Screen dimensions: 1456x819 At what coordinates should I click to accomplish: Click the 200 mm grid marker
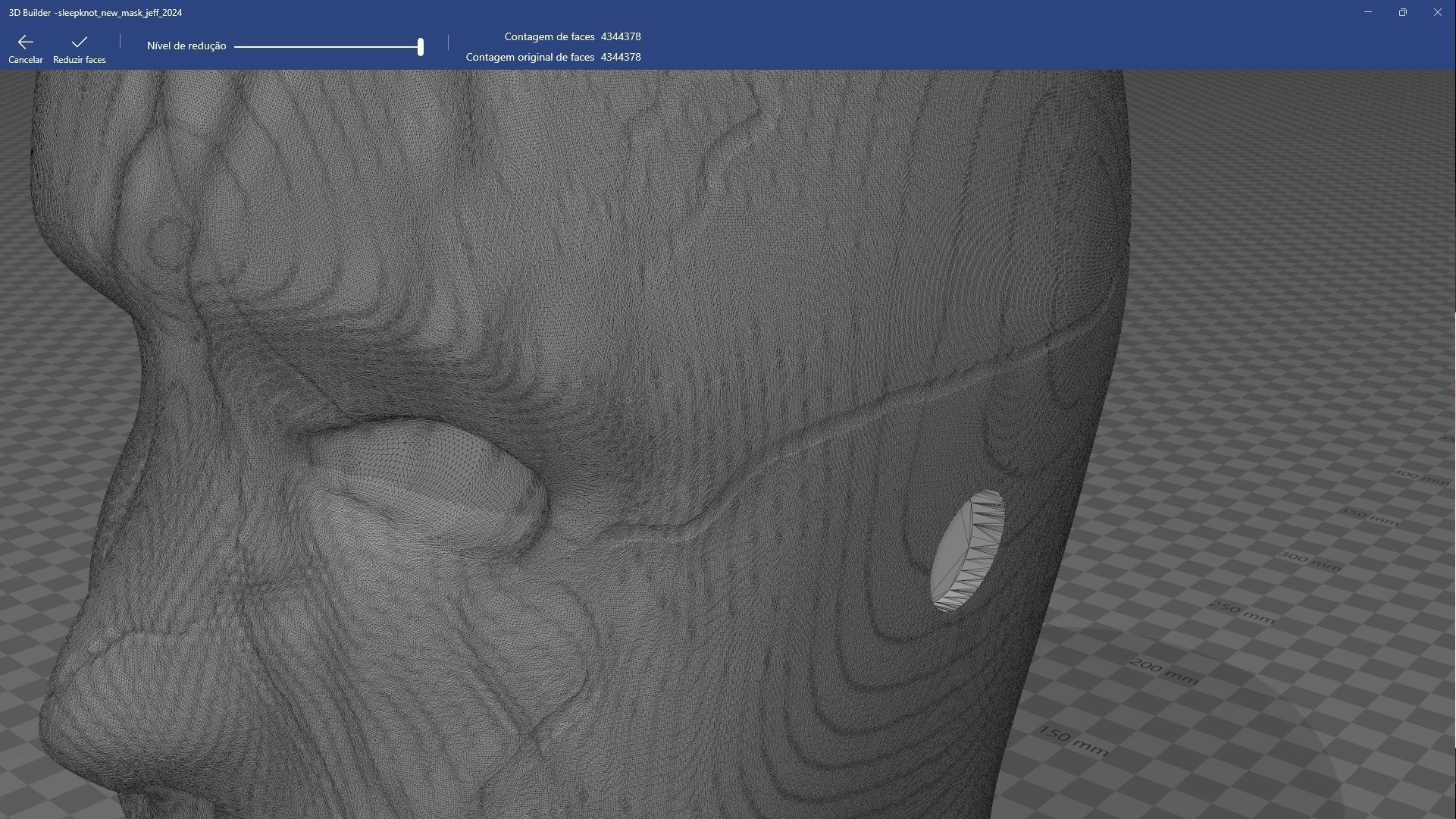pyautogui.click(x=1163, y=671)
